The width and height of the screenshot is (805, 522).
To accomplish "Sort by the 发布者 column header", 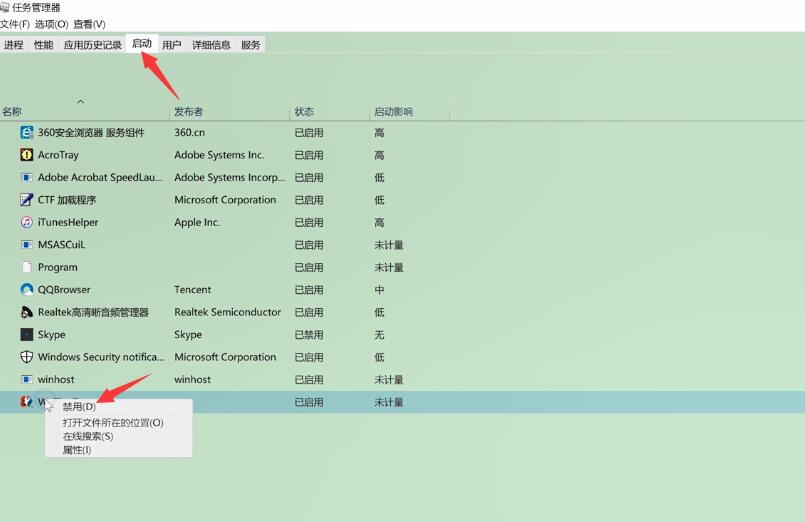I will pyautogui.click(x=188, y=111).
